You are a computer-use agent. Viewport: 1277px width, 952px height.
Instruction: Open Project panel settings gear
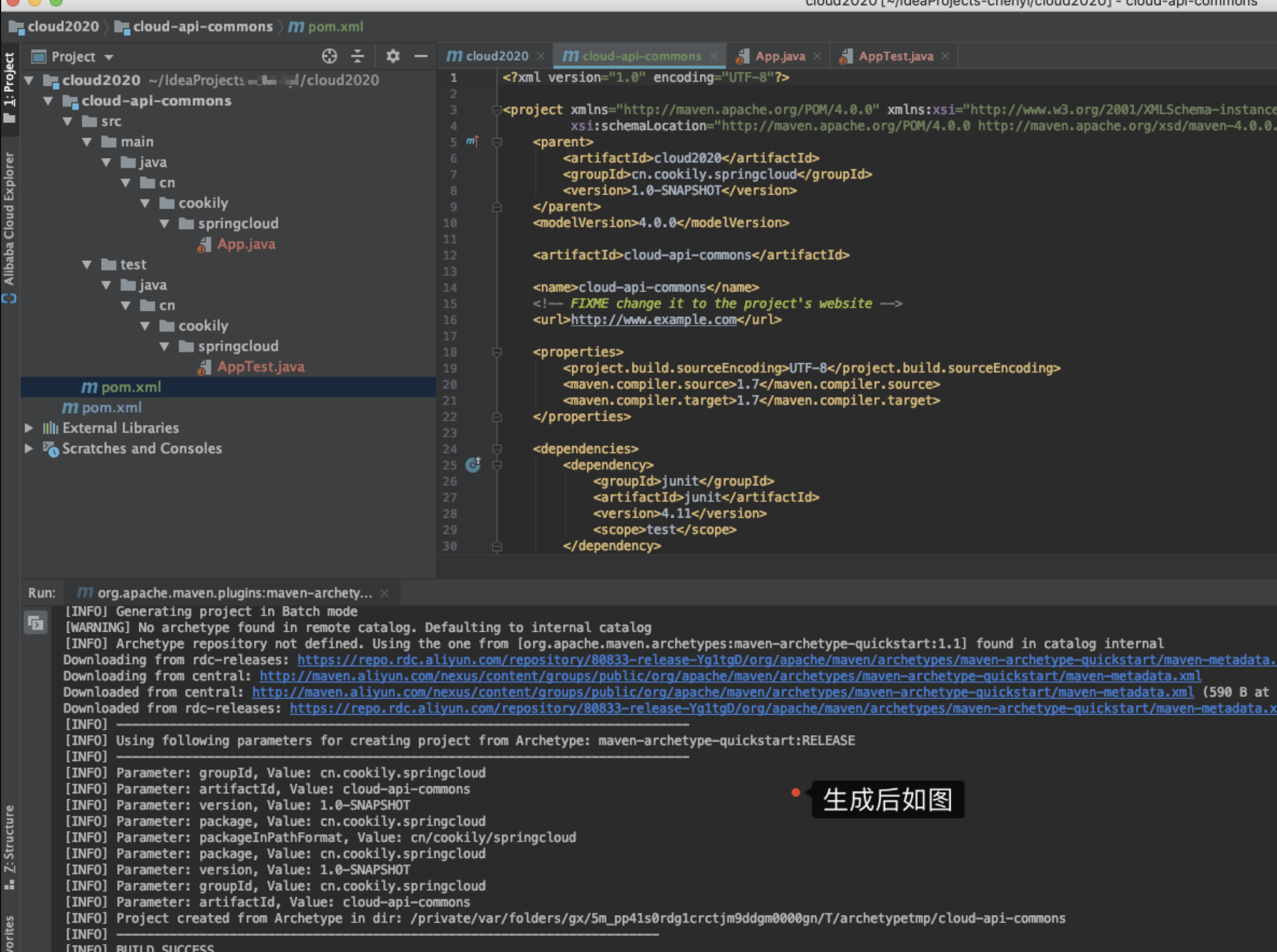click(x=393, y=56)
